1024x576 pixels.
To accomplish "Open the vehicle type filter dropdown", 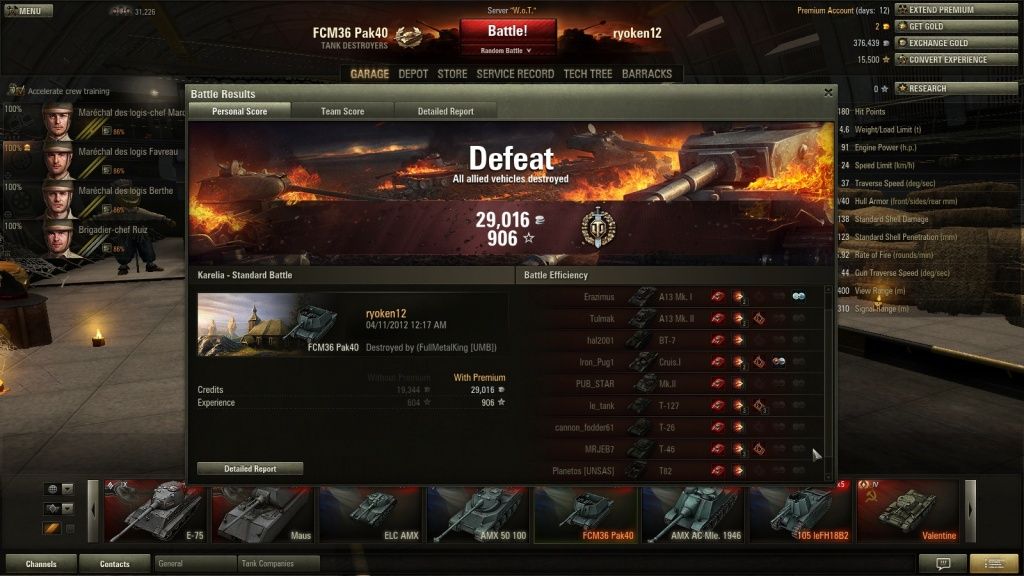I will point(59,508).
